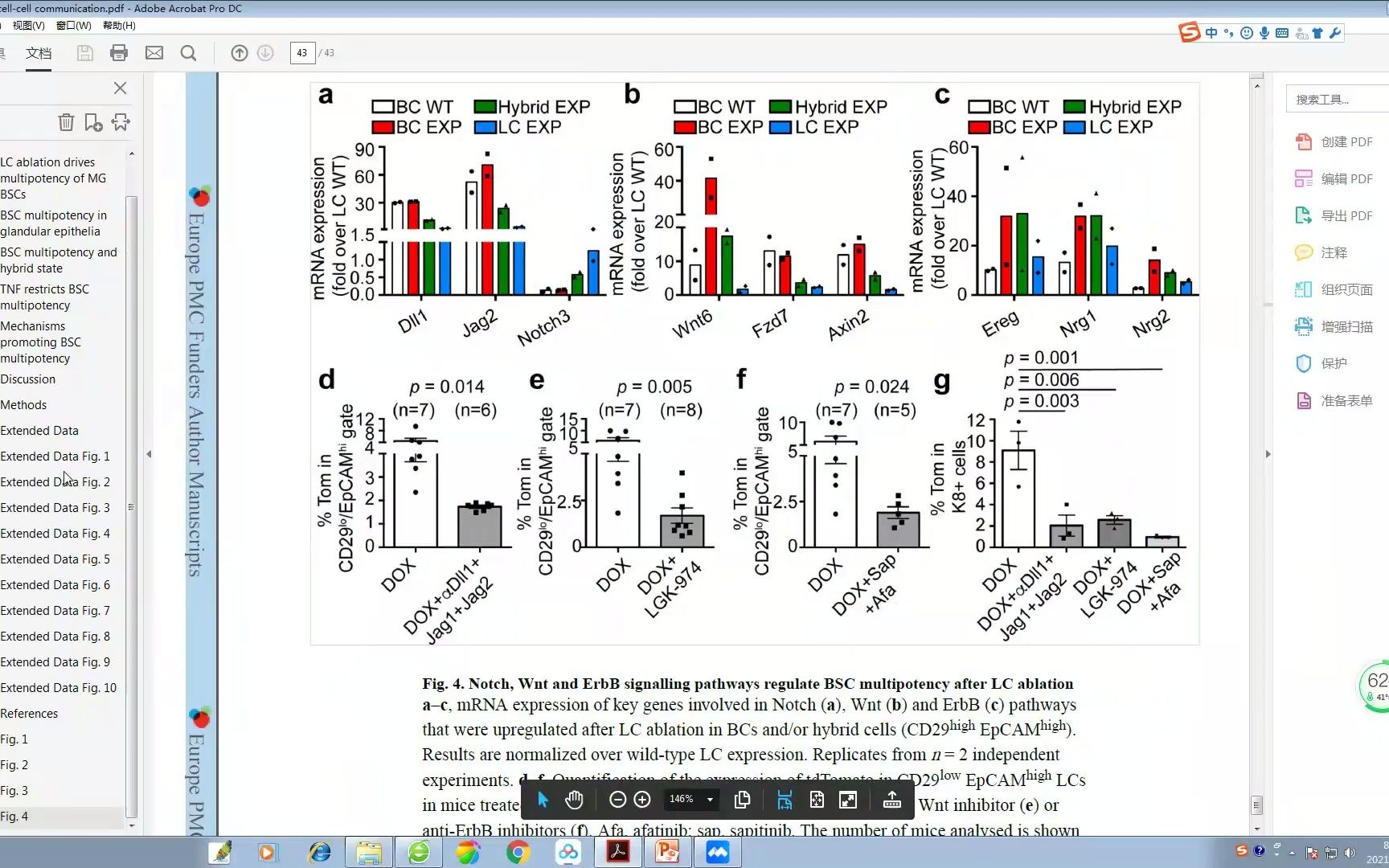
Task: Delete selected bookmark with trash icon
Action: click(66, 122)
